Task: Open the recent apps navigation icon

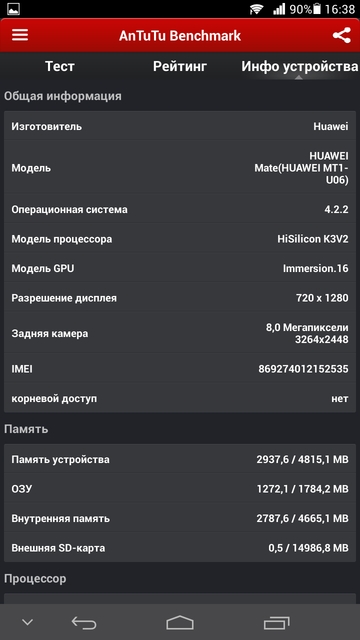Action: (276, 622)
